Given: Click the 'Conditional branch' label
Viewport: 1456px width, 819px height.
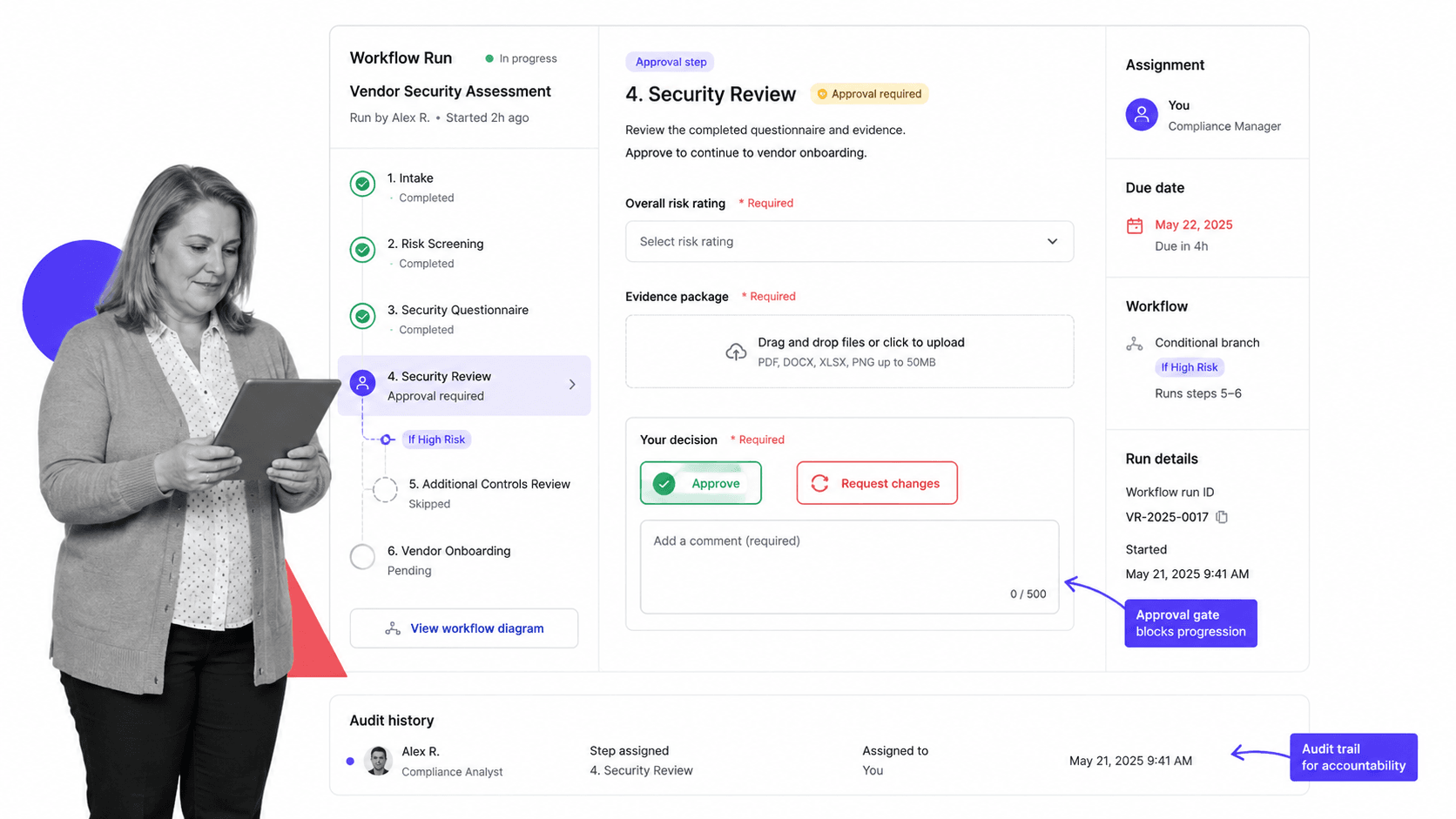Looking at the screenshot, I should click(x=1207, y=343).
